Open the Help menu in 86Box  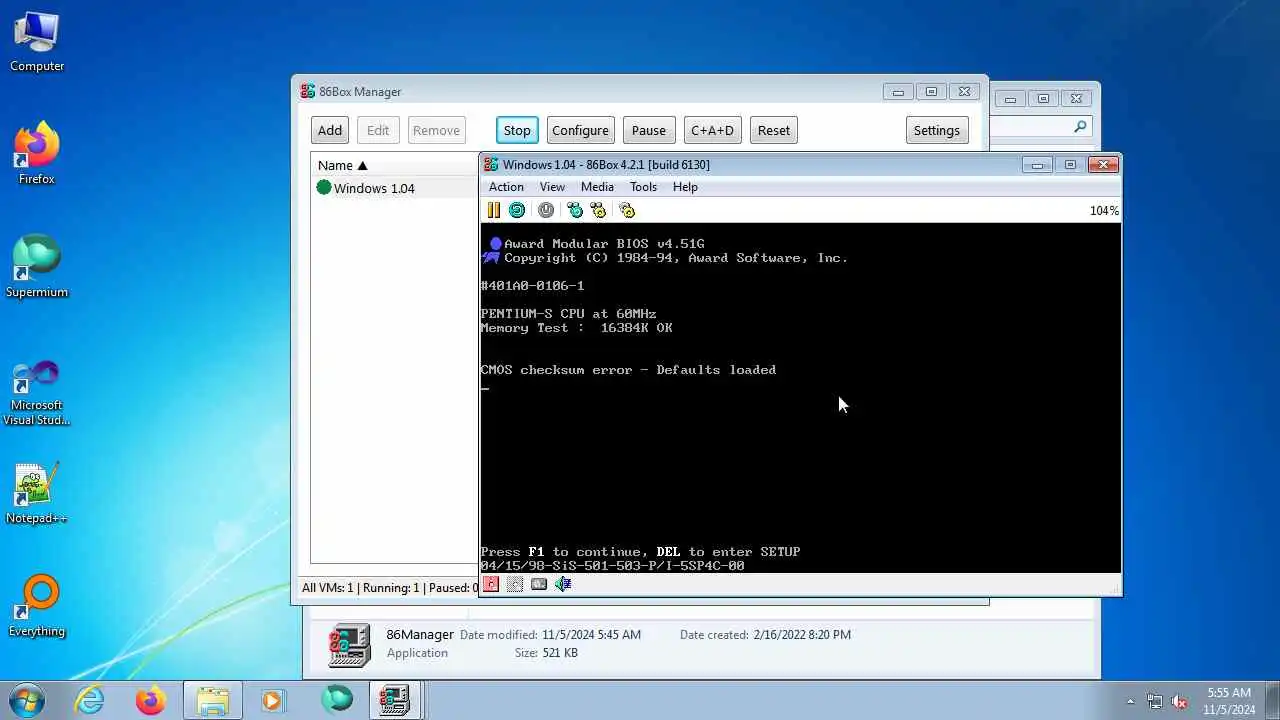click(685, 187)
